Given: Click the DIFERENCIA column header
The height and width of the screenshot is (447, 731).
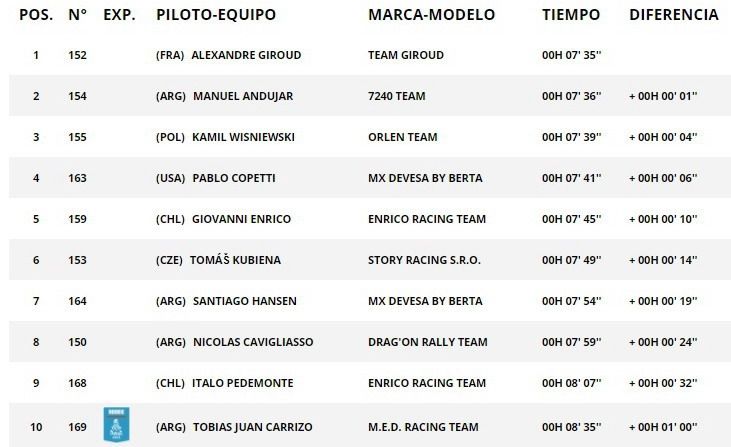Looking at the screenshot, I should (x=674, y=15).
